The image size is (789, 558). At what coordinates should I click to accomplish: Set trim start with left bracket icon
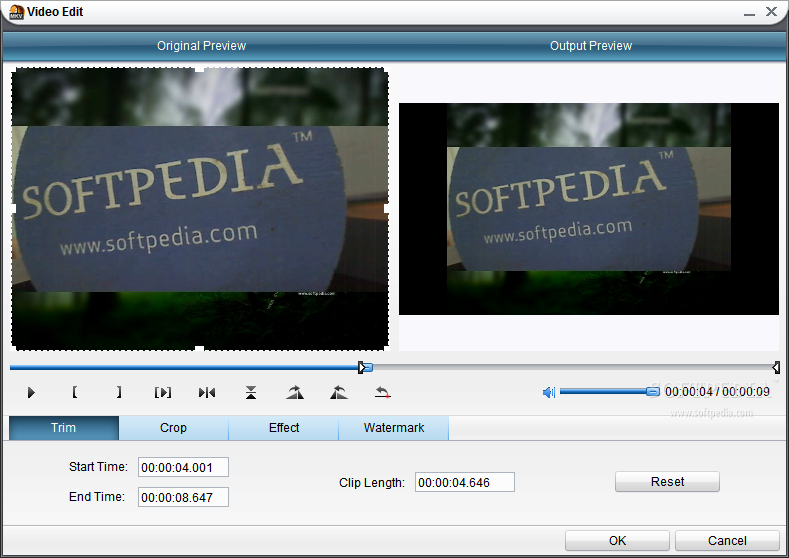point(74,392)
